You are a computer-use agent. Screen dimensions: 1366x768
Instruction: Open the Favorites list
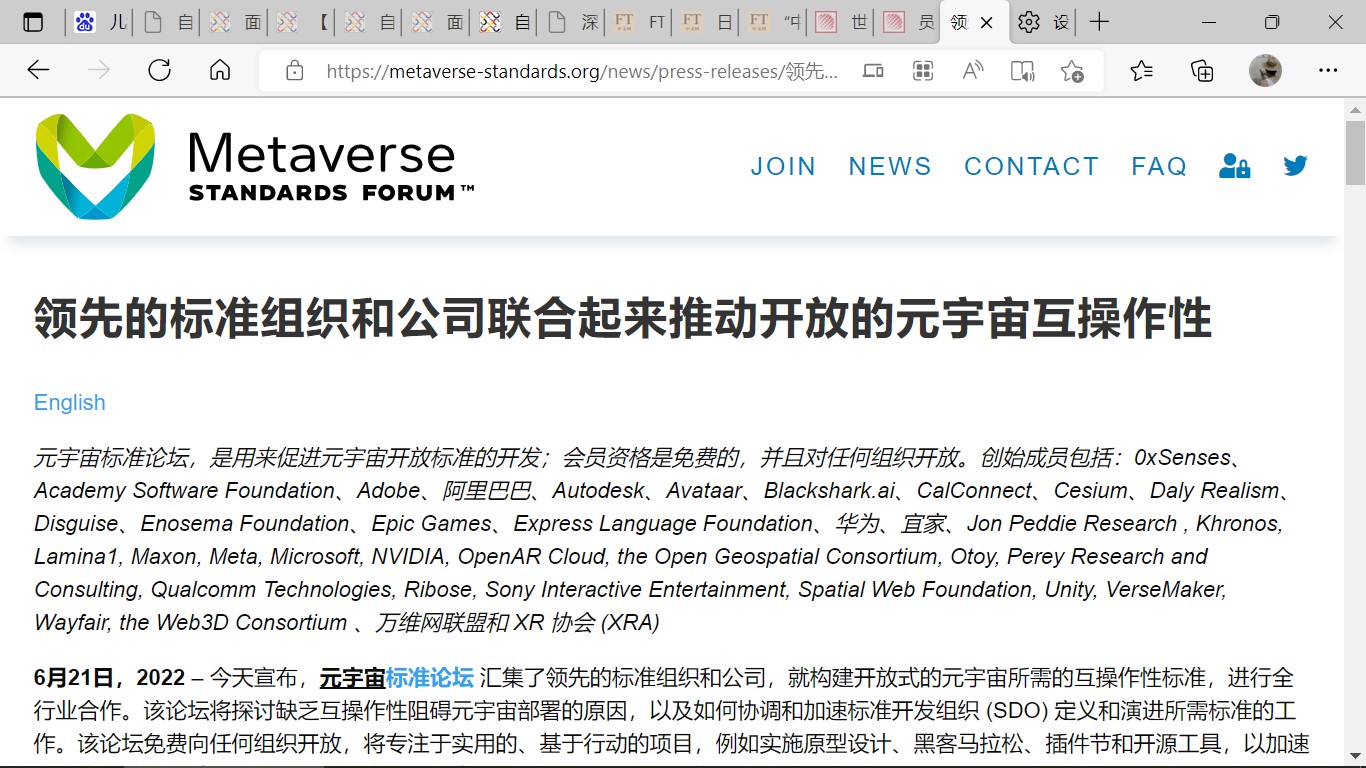(x=1141, y=70)
